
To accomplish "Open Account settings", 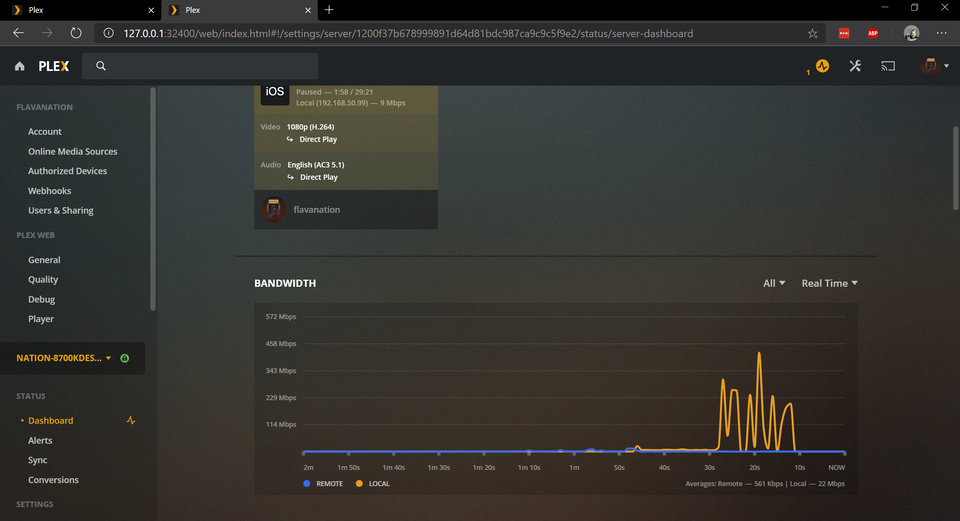I will click(45, 132).
